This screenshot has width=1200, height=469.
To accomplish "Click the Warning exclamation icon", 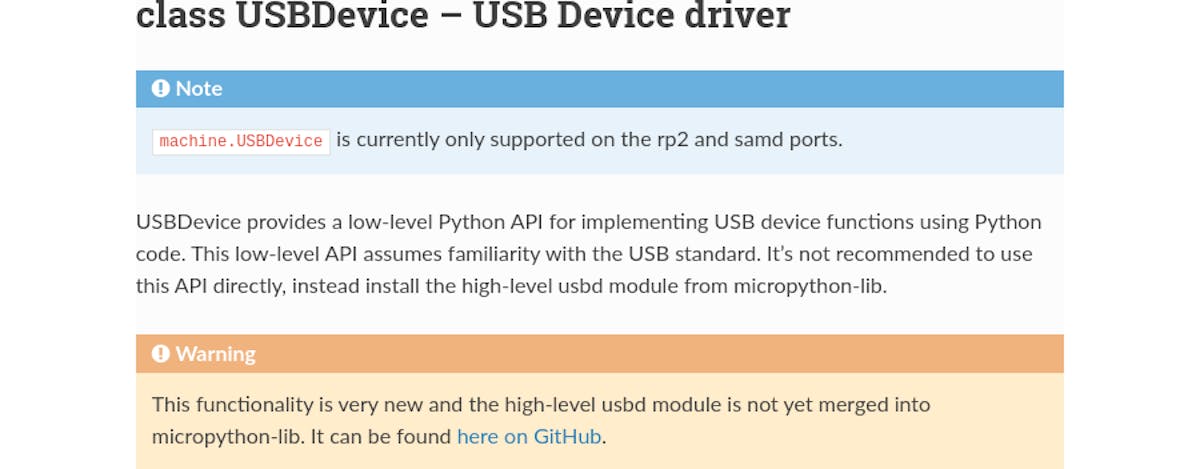I will (x=161, y=353).
